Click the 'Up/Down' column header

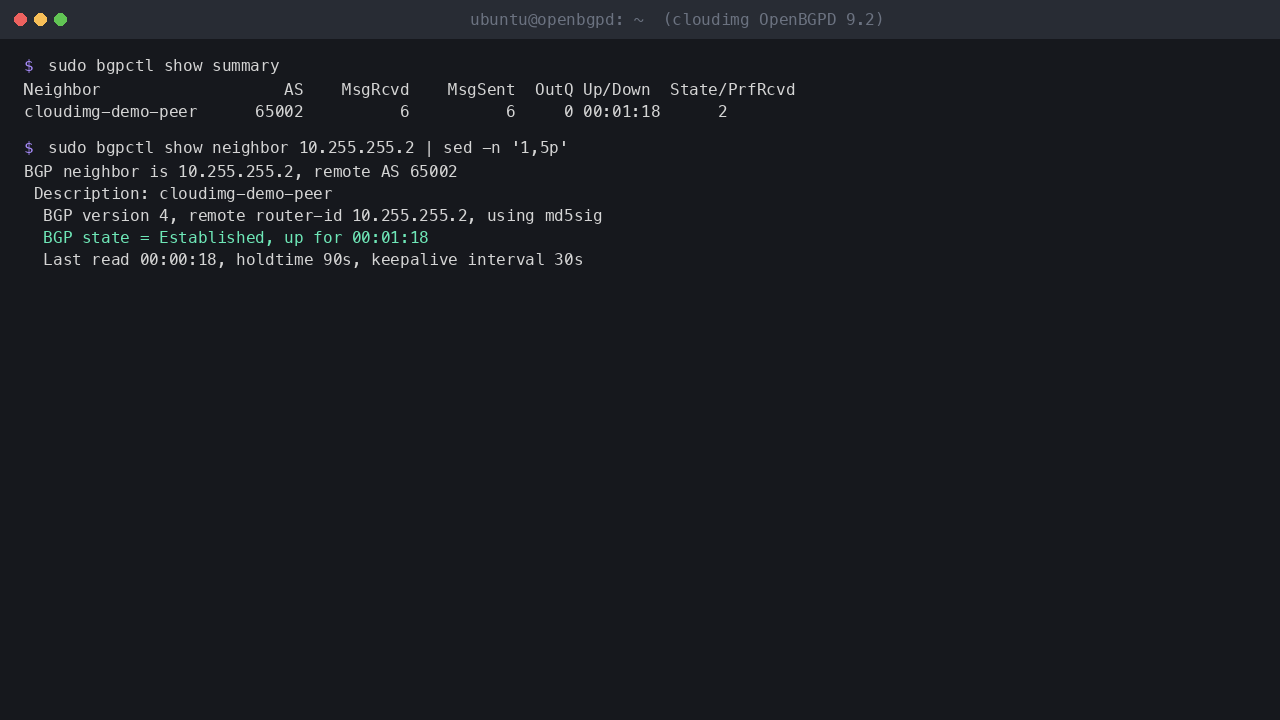[617, 90]
